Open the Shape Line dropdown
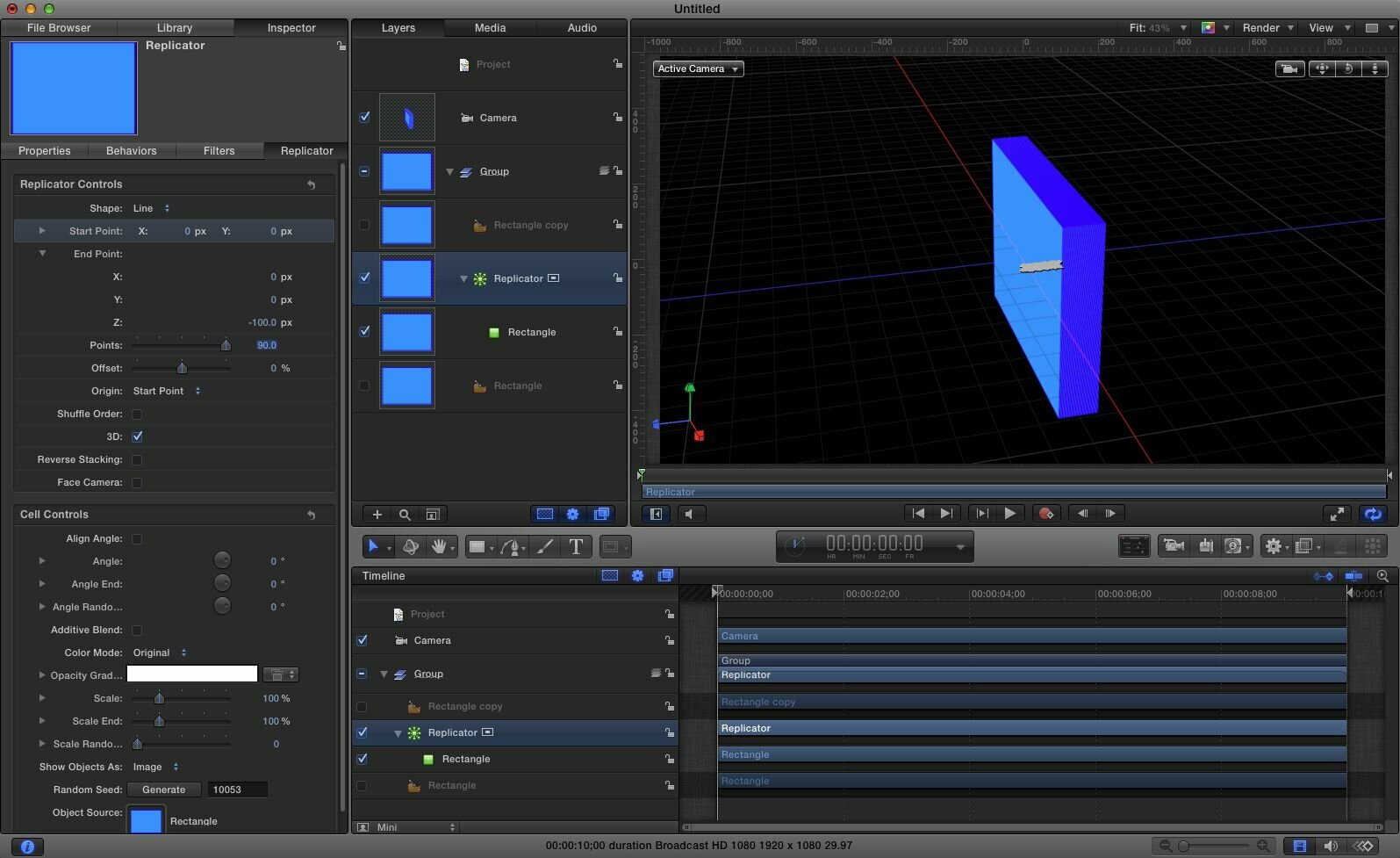 (x=151, y=208)
